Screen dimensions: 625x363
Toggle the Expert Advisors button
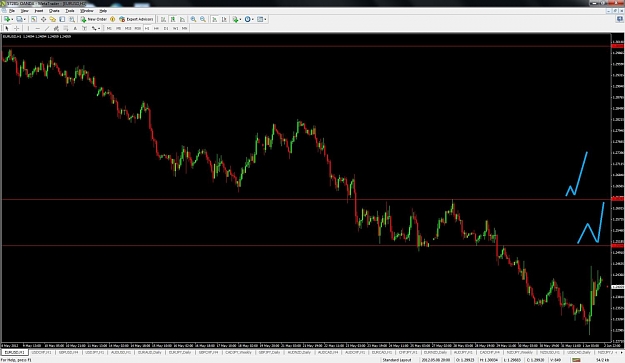pos(136,19)
